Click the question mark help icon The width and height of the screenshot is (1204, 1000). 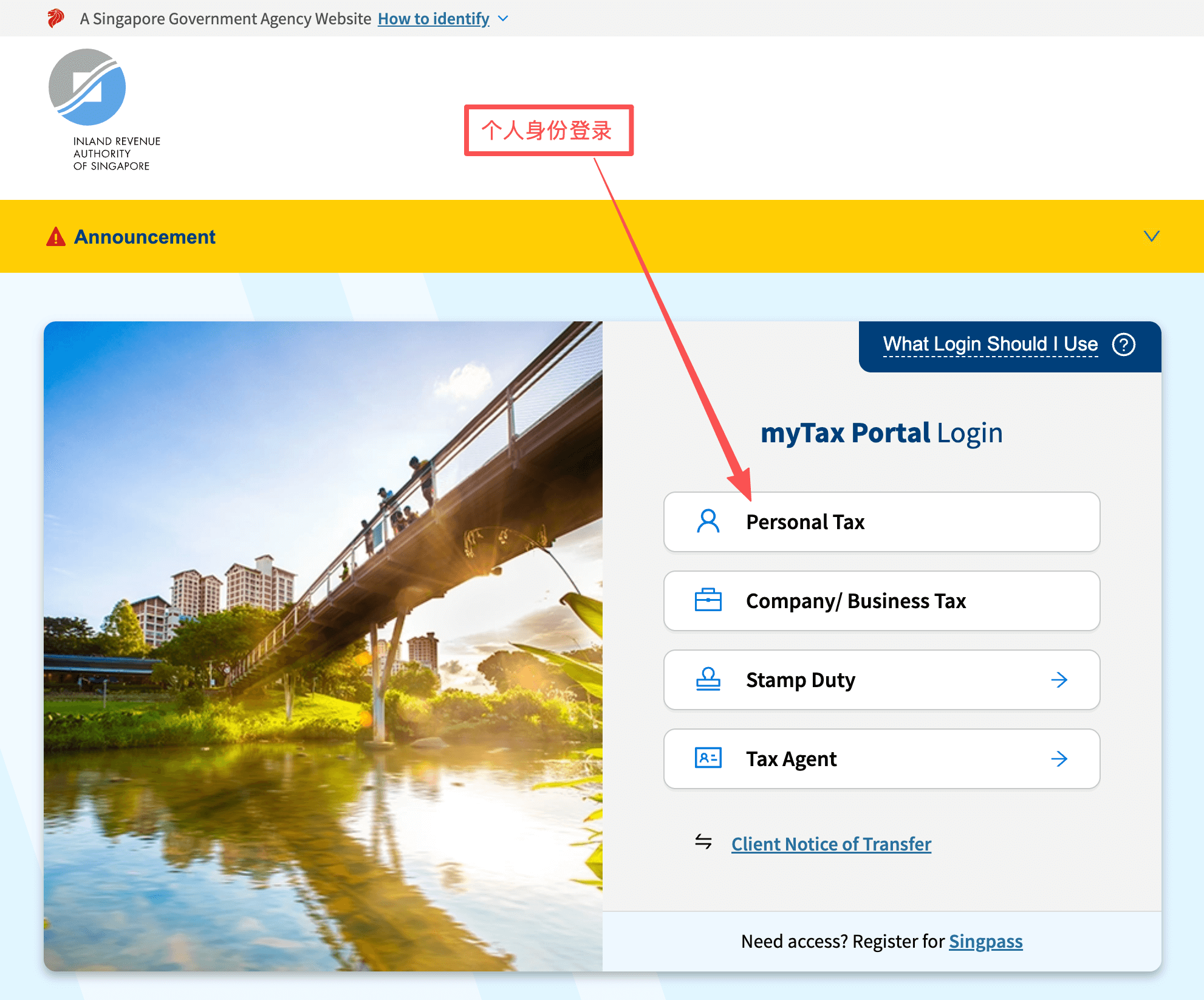click(x=1123, y=344)
